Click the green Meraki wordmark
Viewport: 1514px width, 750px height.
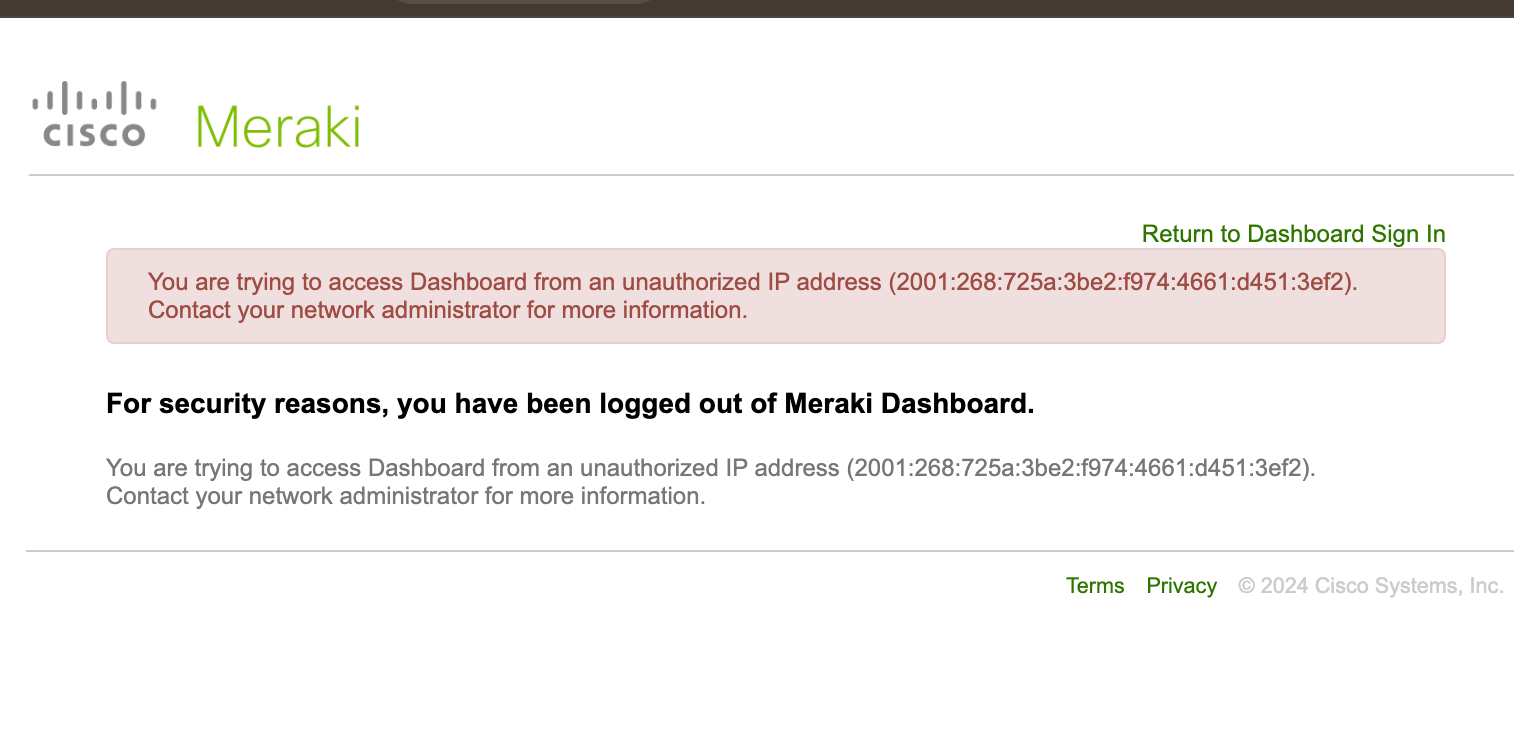[x=278, y=127]
